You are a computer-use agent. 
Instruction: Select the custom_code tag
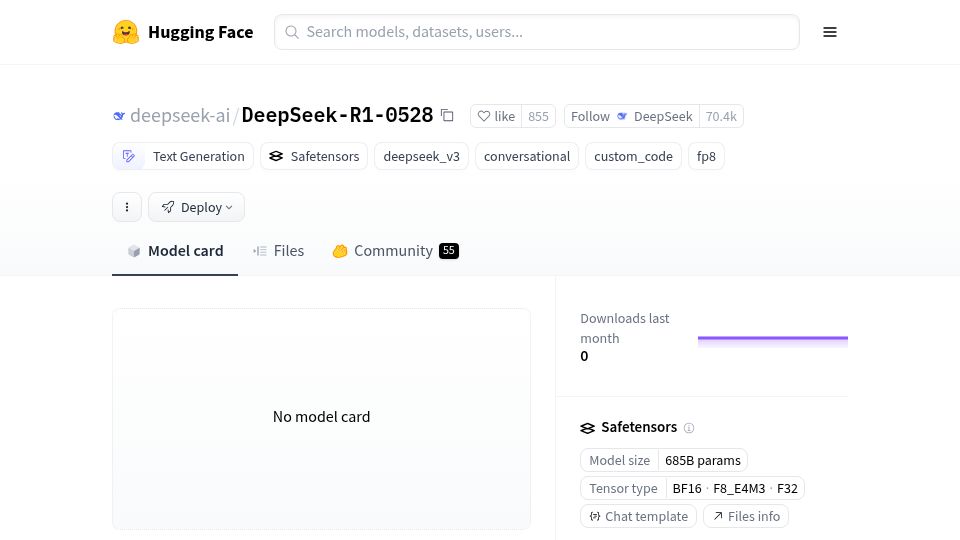pos(633,156)
